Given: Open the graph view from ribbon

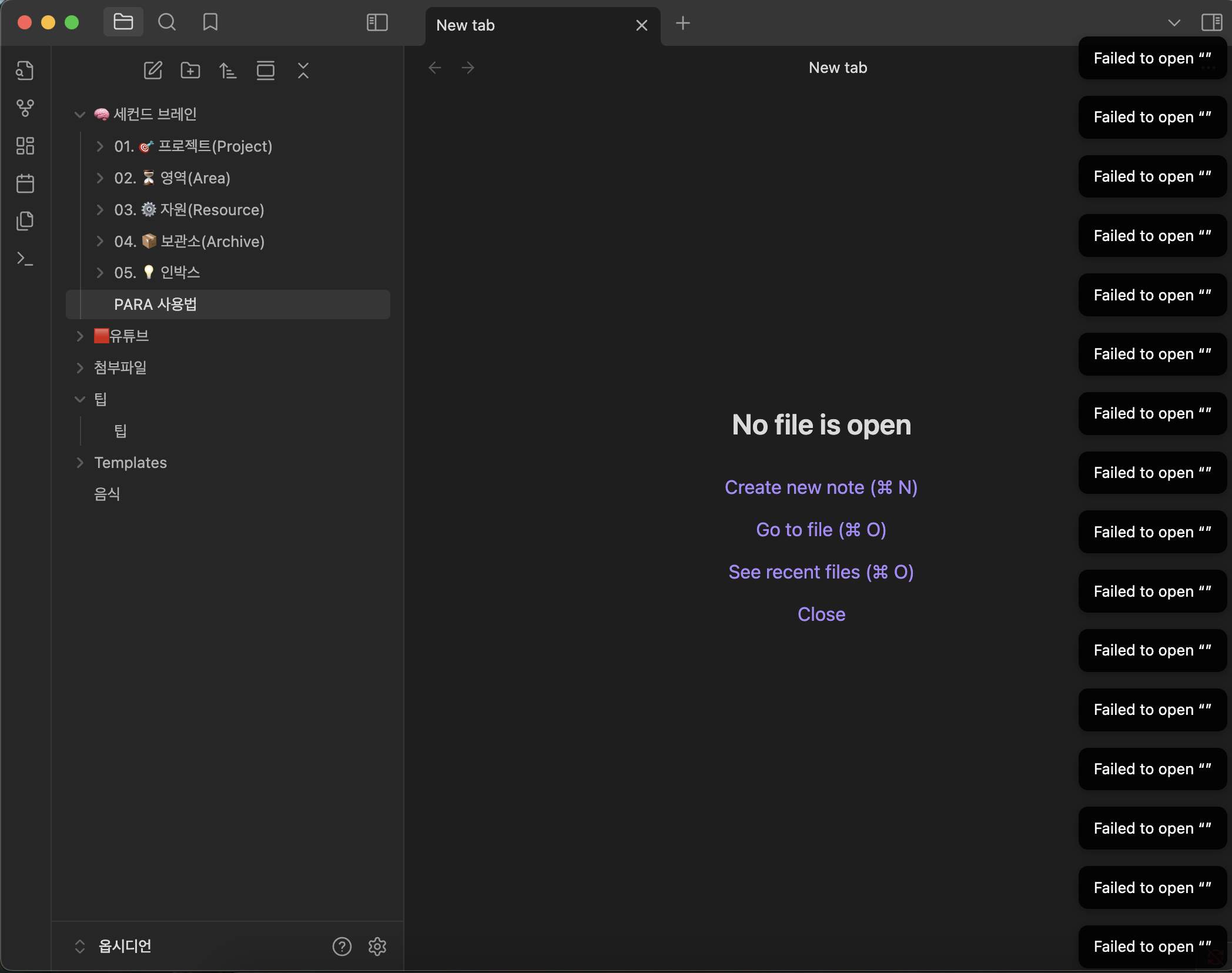Looking at the screenshot, I should tap(25, 108).
